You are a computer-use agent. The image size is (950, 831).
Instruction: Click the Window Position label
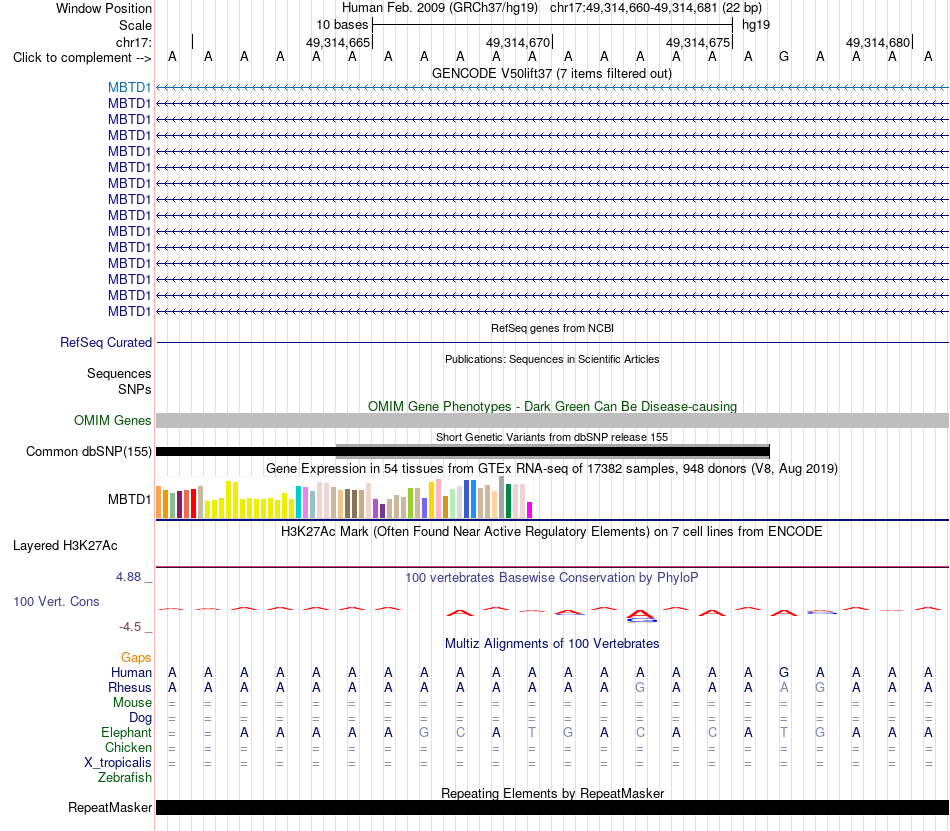click(104, 8)
